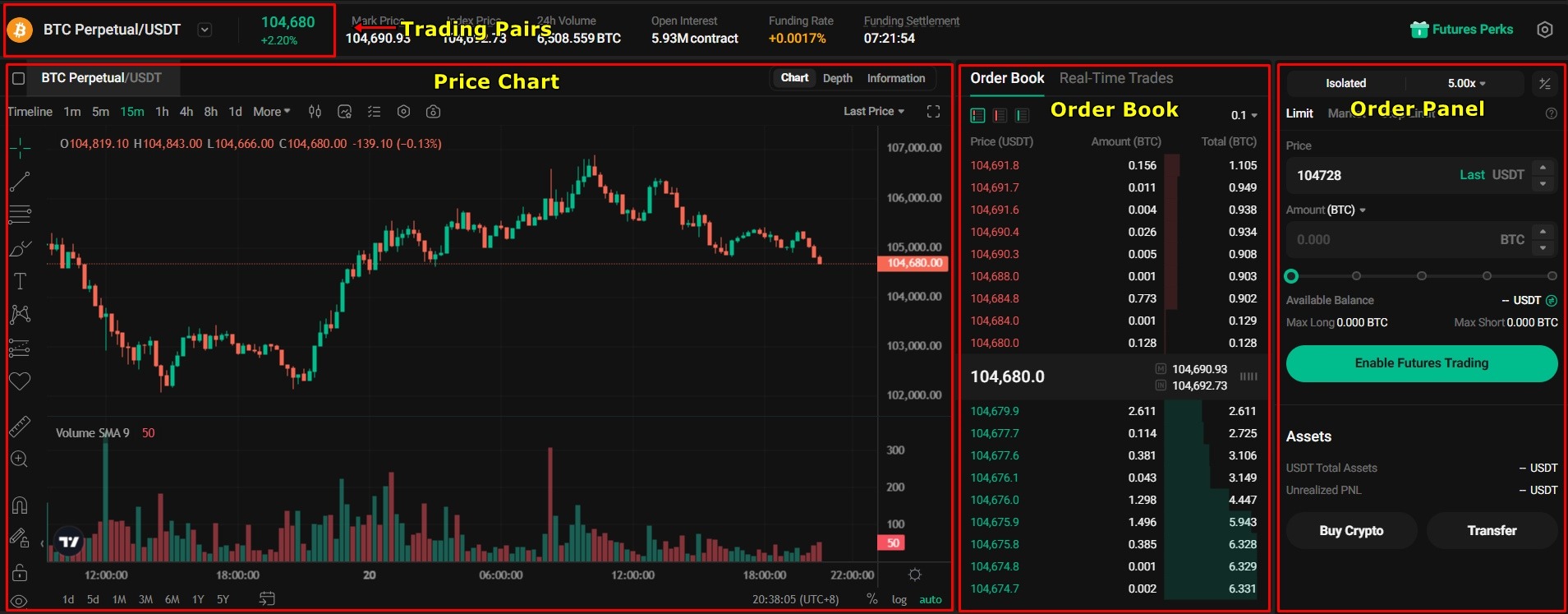Open the Fibonacci retracement tool

20,215
